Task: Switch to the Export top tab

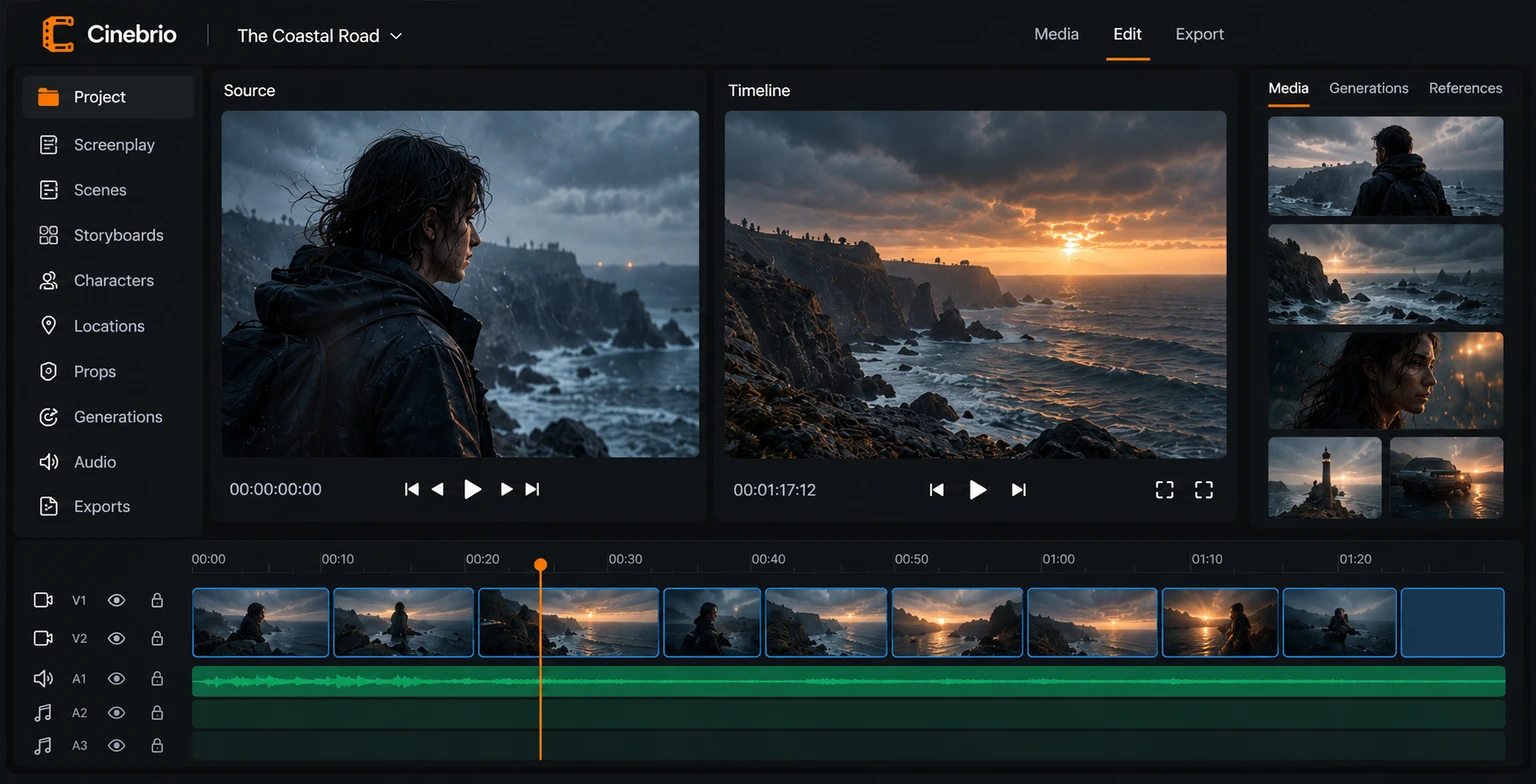Action: pyautogui.click(x=1200, y=34)
